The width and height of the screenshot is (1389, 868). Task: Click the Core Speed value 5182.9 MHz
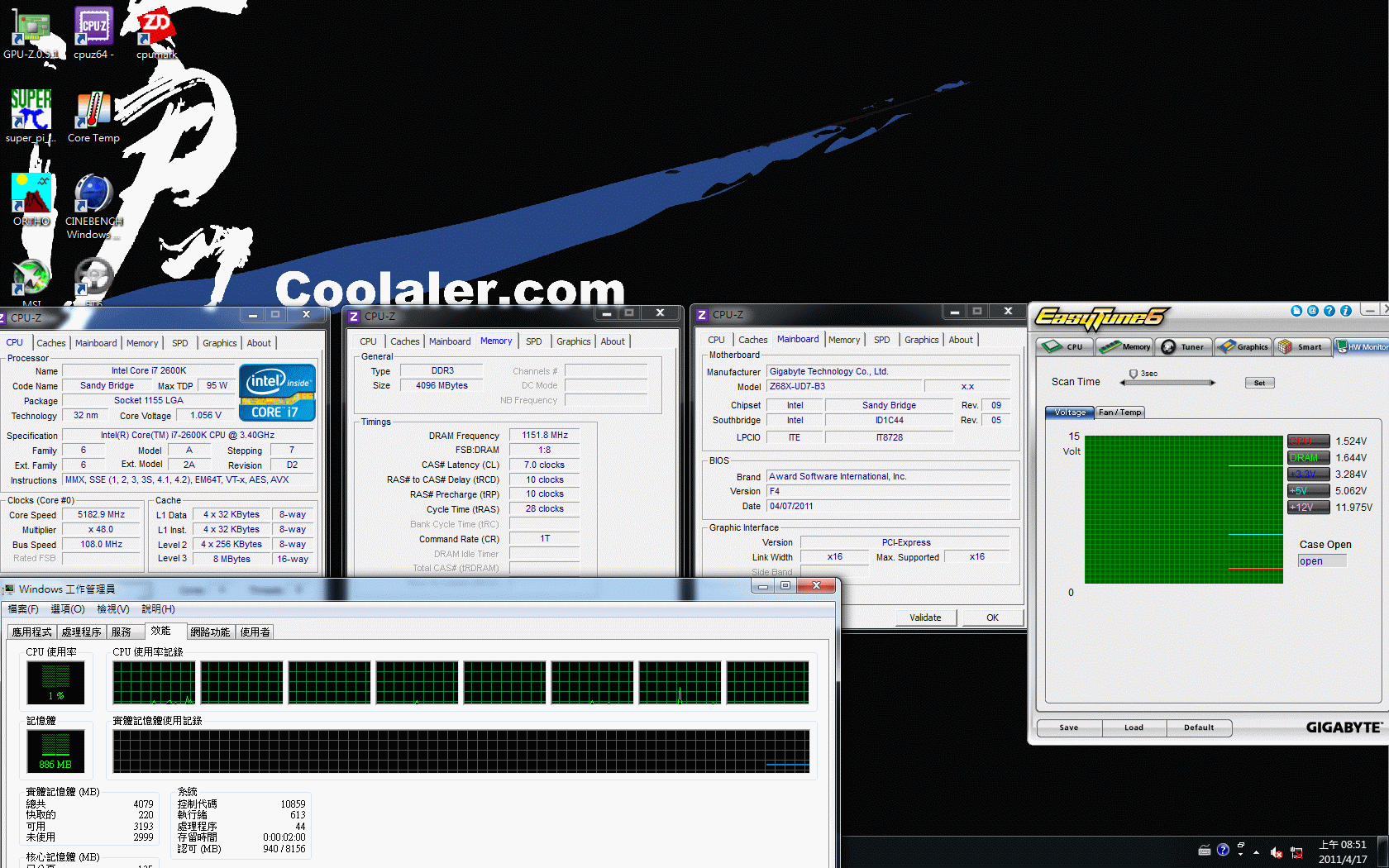102,515
